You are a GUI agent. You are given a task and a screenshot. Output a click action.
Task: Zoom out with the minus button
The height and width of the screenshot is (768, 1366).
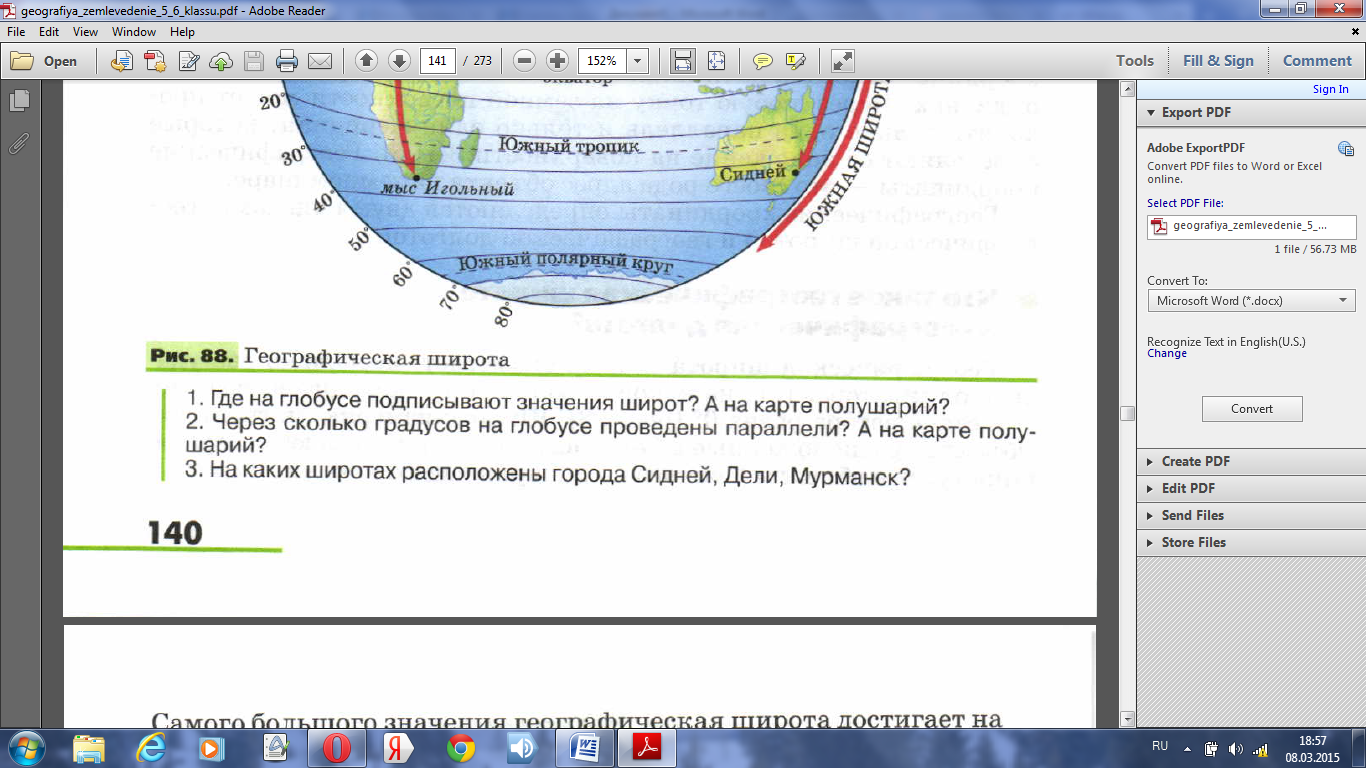(525, 61)
